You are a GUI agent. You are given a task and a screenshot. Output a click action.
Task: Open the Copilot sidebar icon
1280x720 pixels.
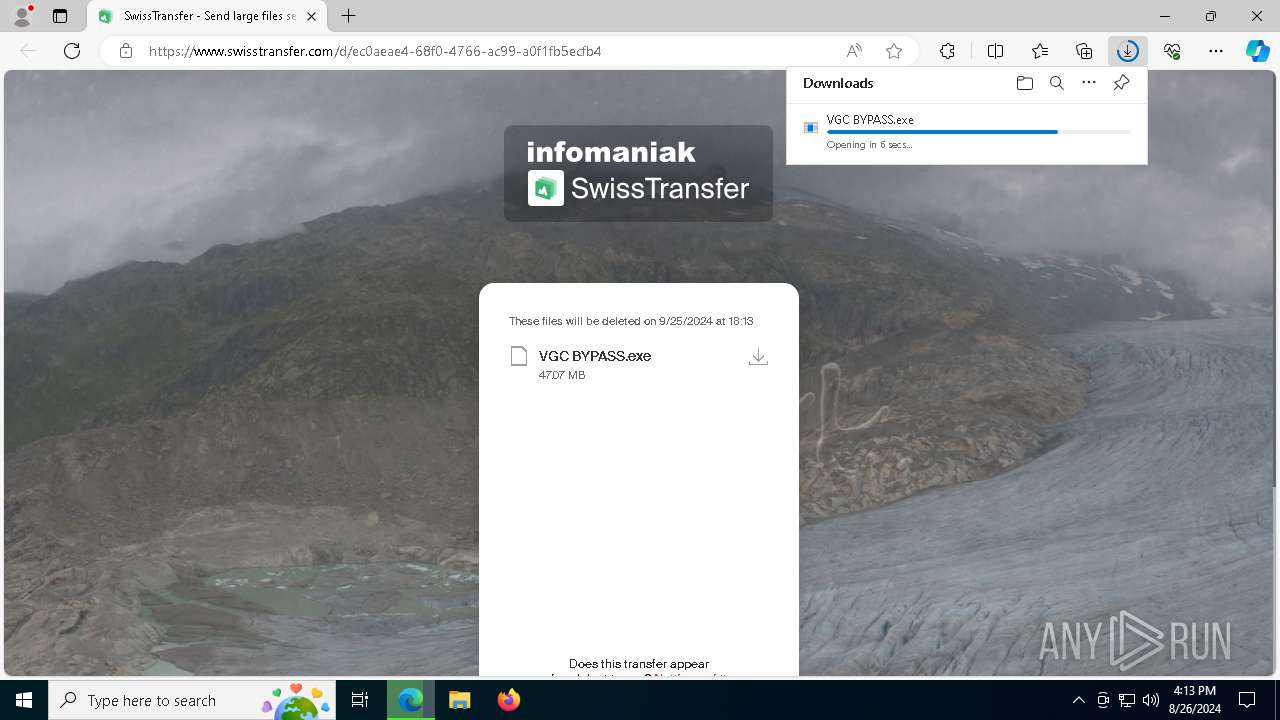[1258, 51]
